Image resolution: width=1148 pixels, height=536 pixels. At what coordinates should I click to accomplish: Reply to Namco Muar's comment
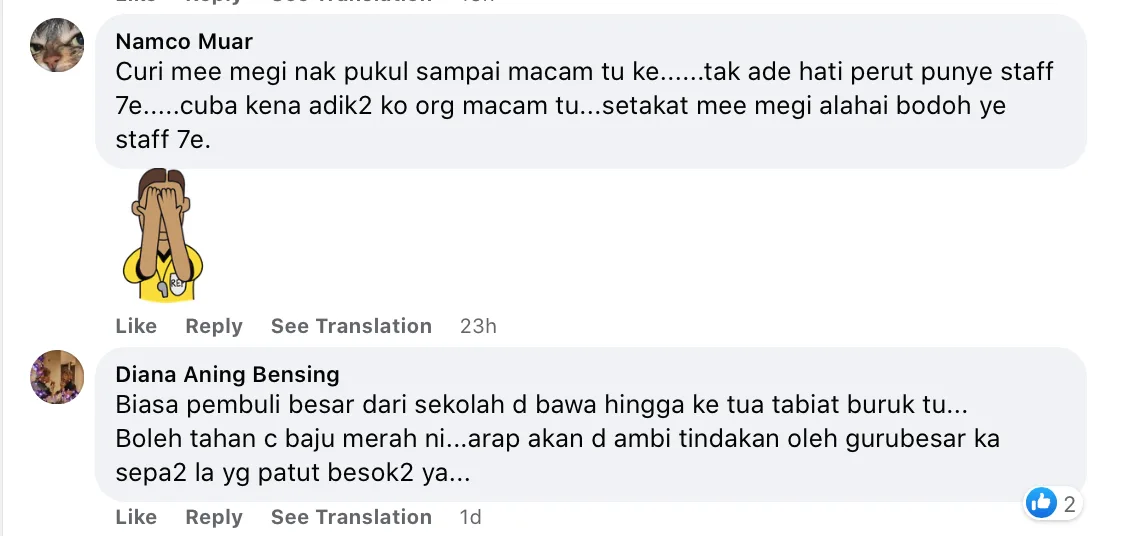[214, 326]
